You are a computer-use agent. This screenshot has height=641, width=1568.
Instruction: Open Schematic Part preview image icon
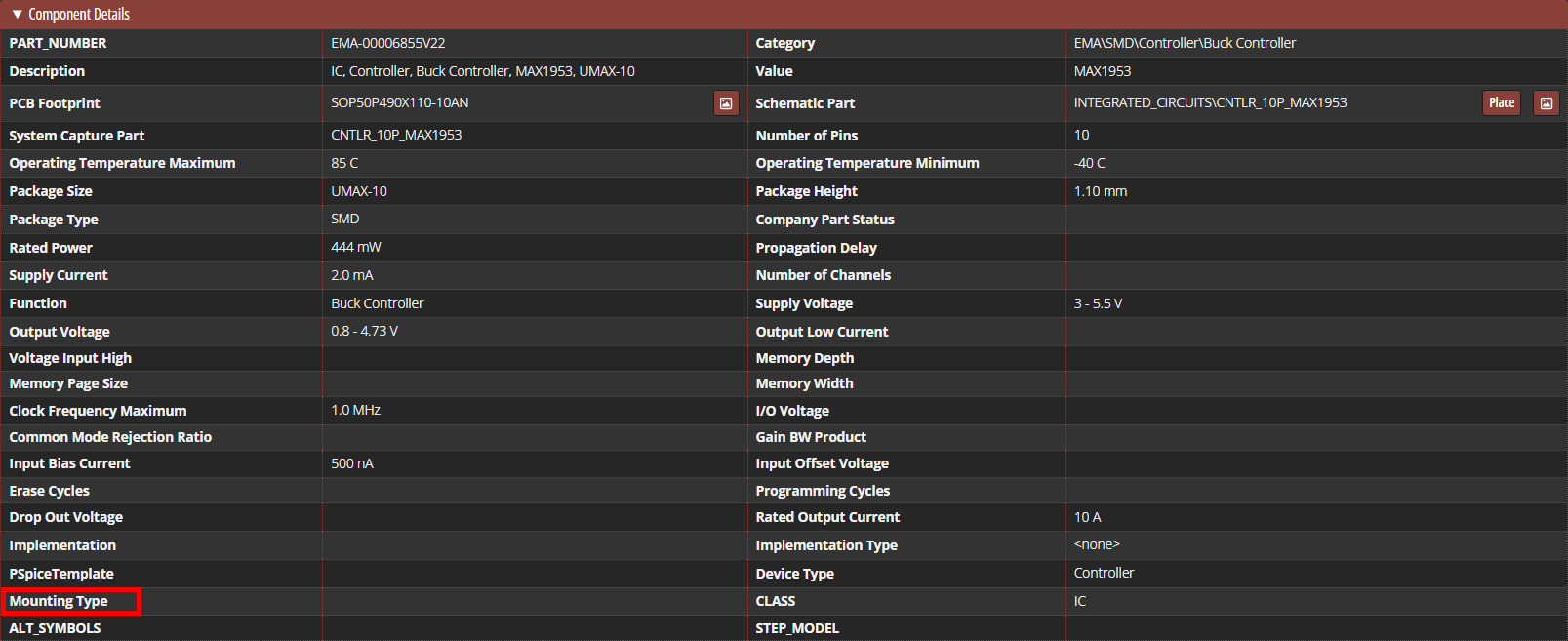tap(1546, 102)
